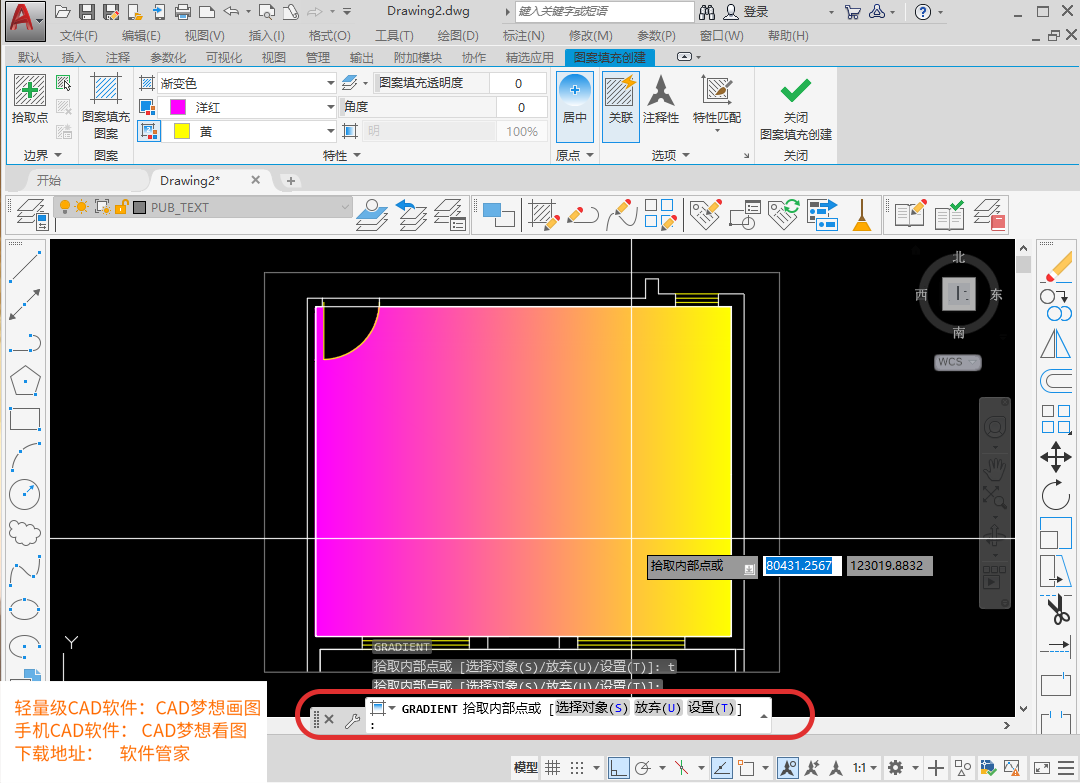Select the Ellipse tool in left toolbar
The height and width of the screenshot is (783, 1080).
[x=25, y=609]
